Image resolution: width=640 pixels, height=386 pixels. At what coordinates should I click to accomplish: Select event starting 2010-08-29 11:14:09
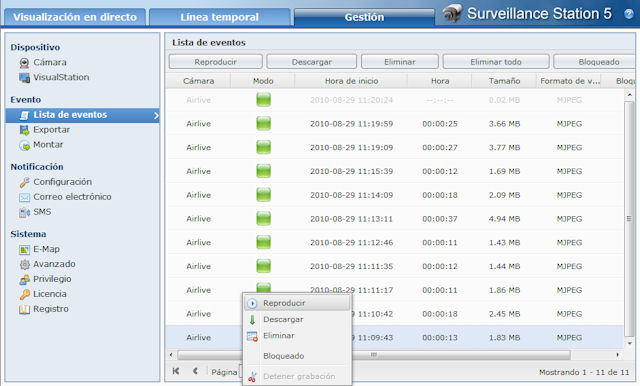pos(394,195)
